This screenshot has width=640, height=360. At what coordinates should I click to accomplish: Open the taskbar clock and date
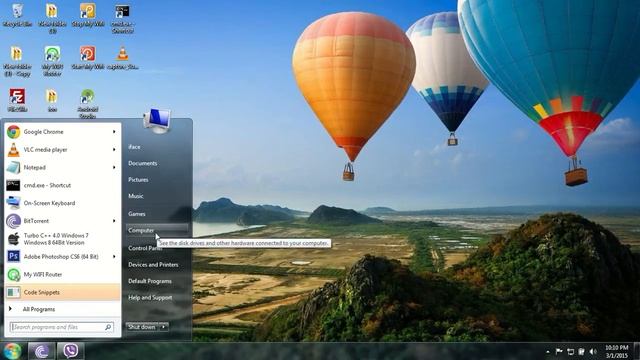(616, 351)
